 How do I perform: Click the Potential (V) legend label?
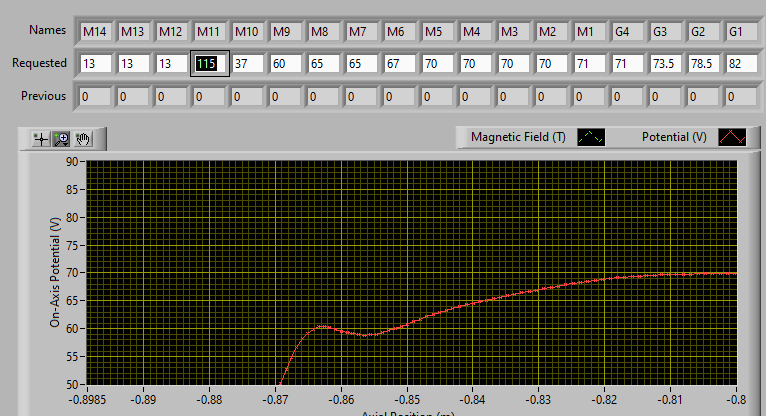674,137
